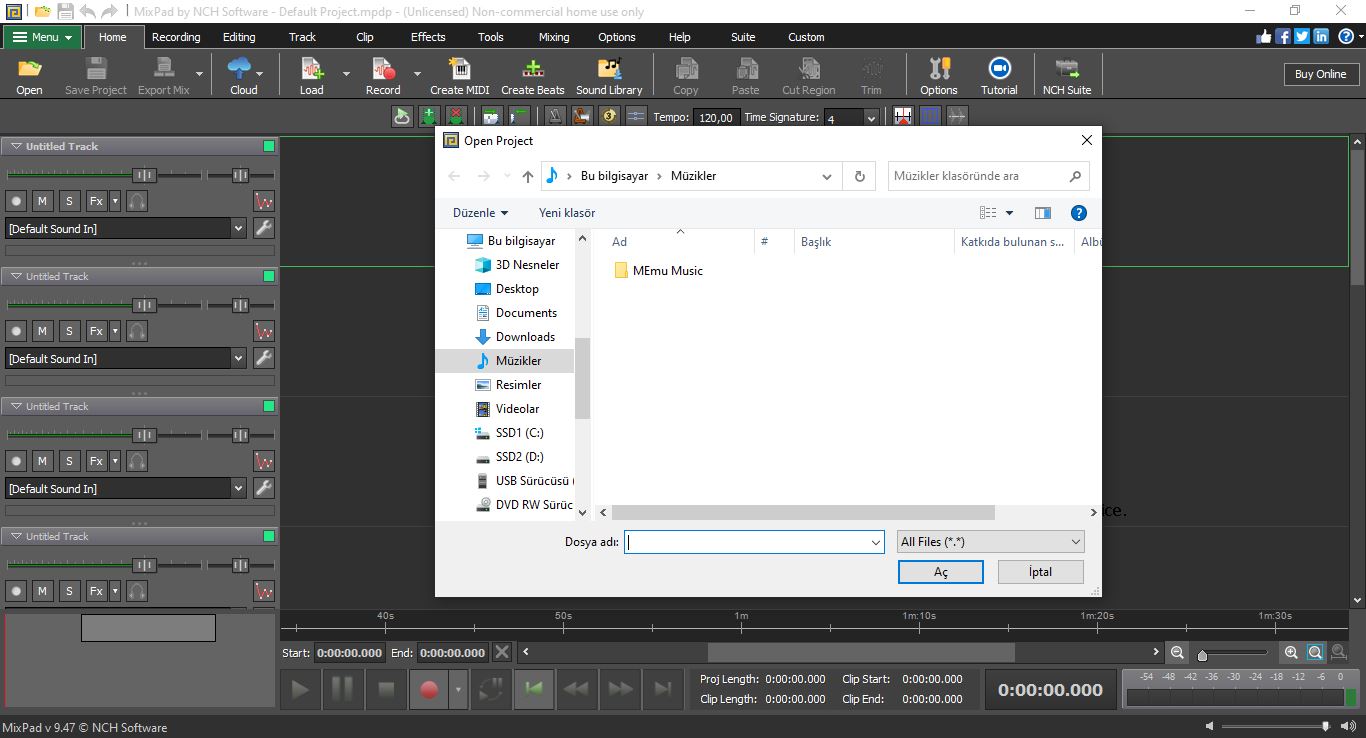Click the Facebook share icon
The width and height of the screenshot is (1366, 738).
pos(1283,36)
